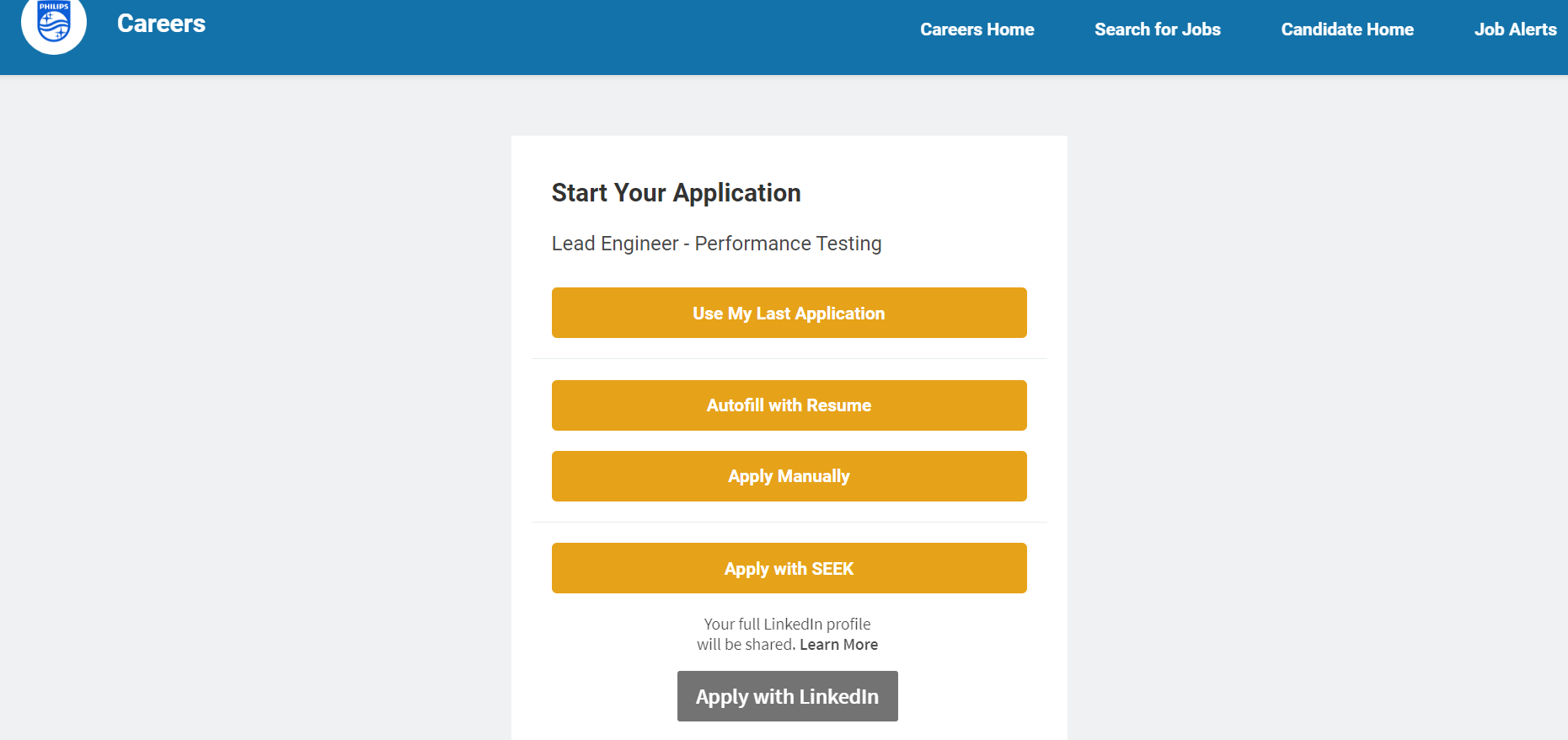Click the Start Your Application heading
The image size is (1568, 740).
[676, 193]
